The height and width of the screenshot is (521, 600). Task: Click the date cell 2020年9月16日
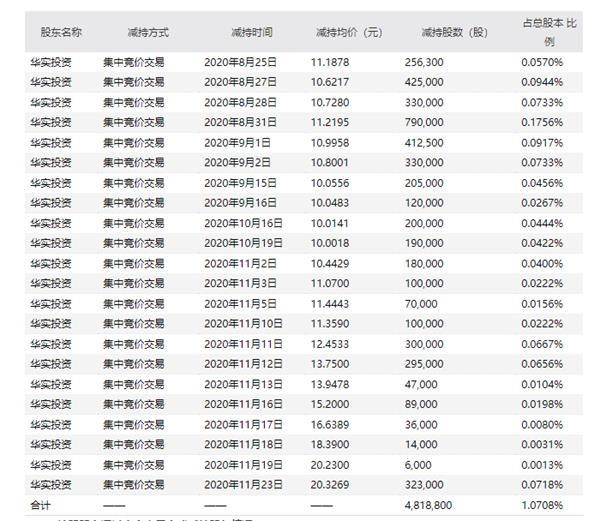point(240,202)
